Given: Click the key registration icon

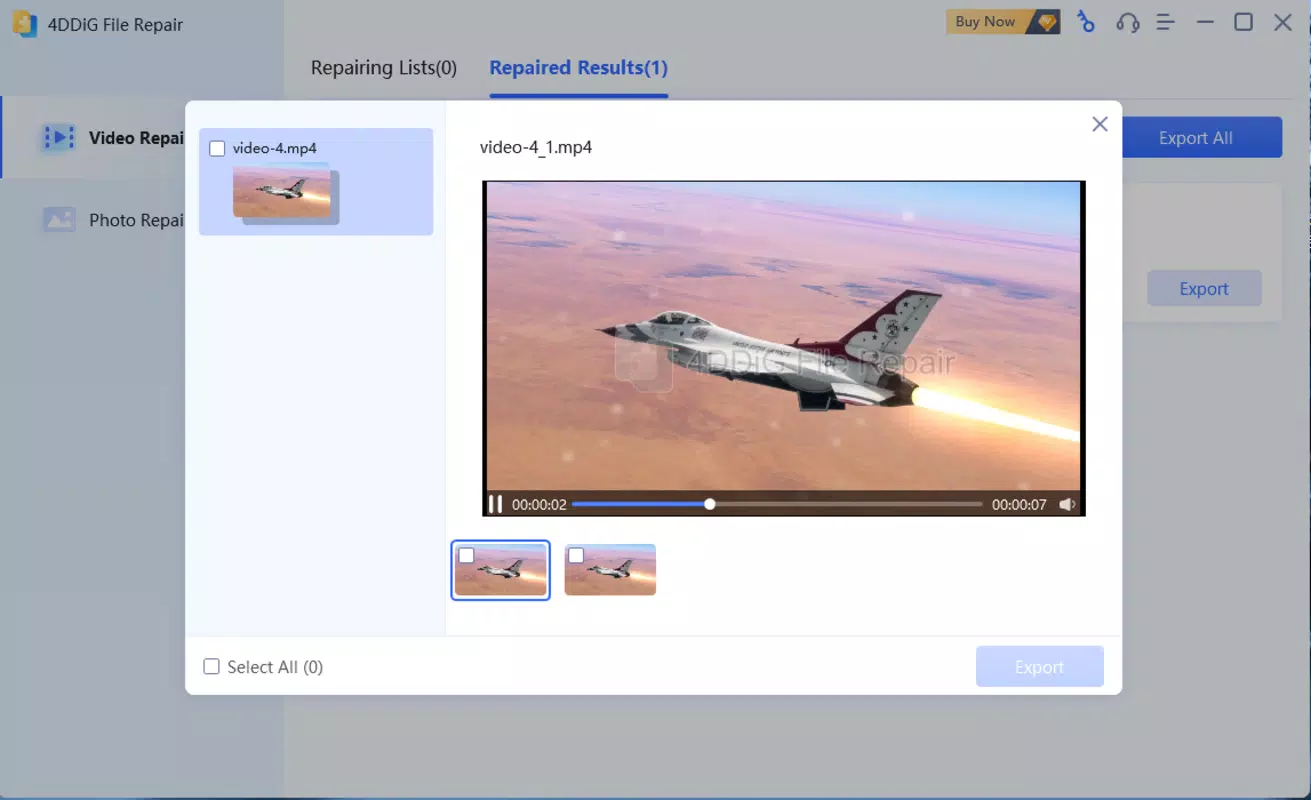Looking at the screenshot, I should tap(1086, 22).
